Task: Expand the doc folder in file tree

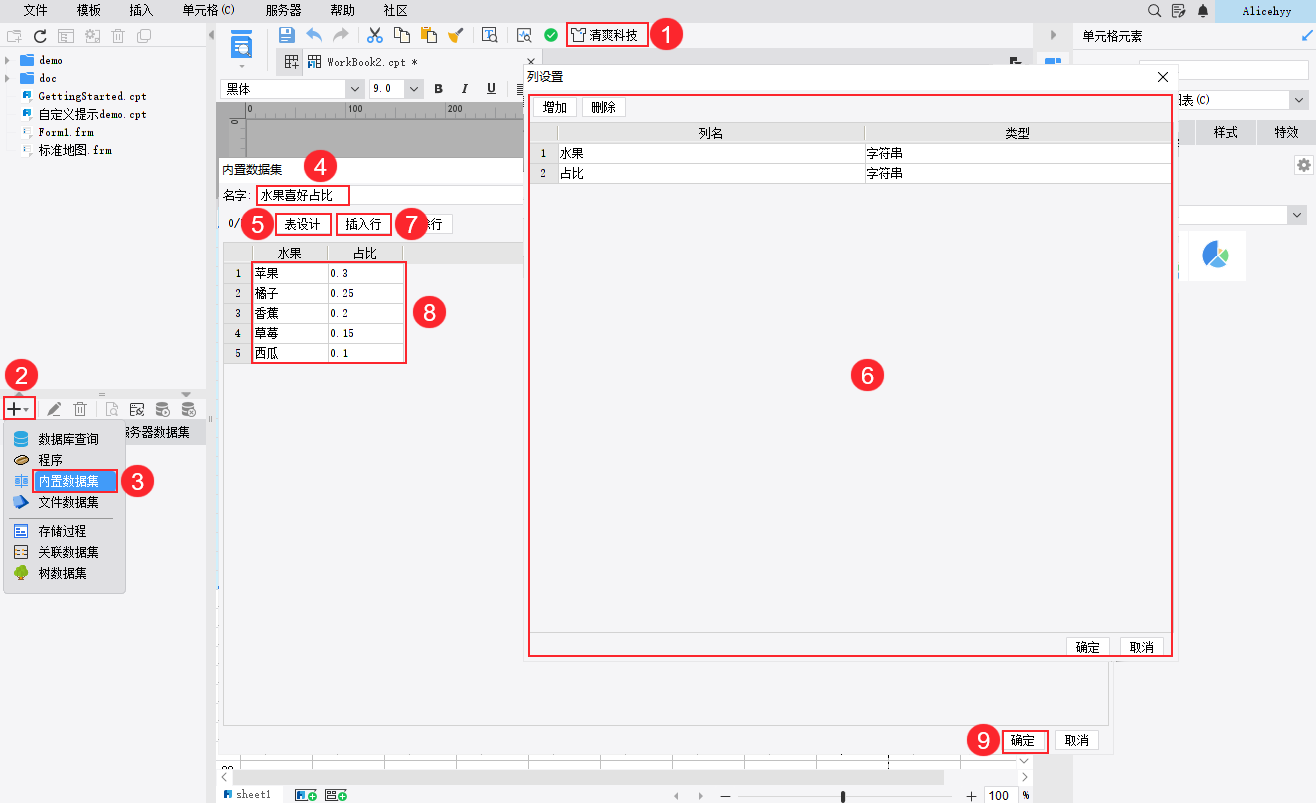Action: [8, 78]
